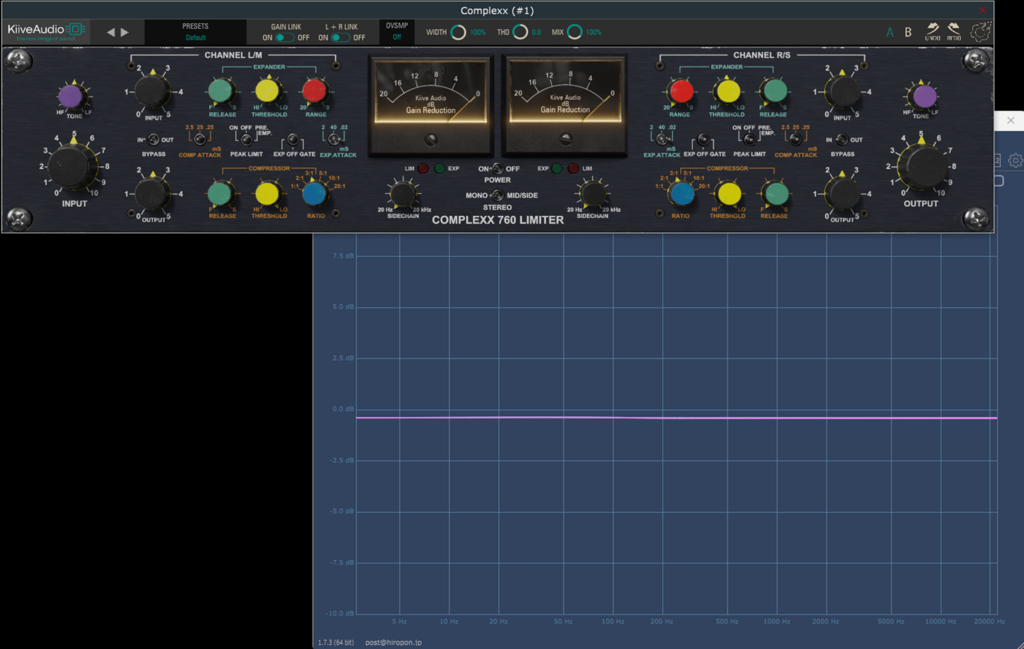
Task: Go to the previous preset arrow
Action: pos(110,32)
